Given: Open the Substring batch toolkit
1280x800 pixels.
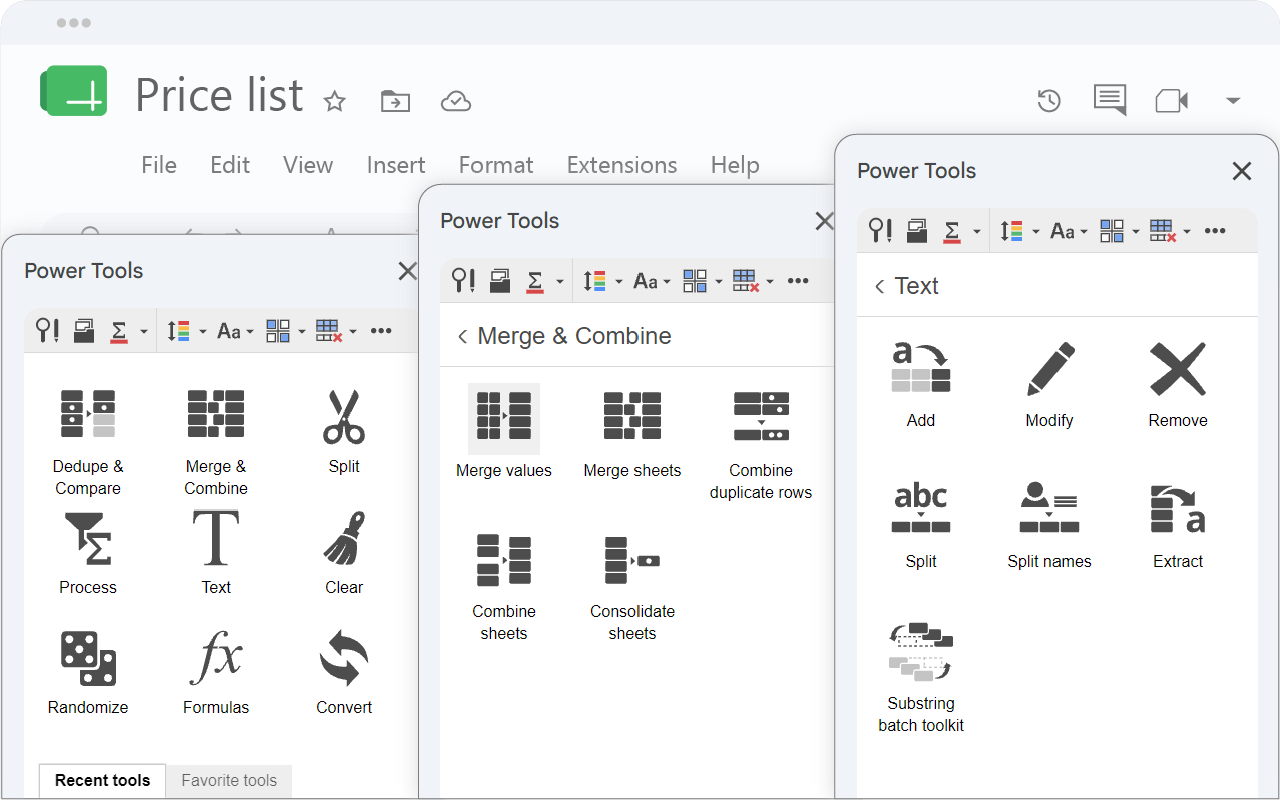Looking at the screenshot, I should click(921, 678).
